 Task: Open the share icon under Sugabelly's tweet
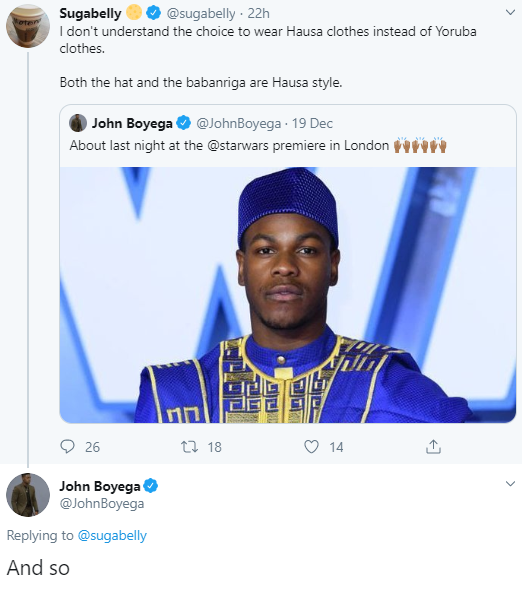pyautogui.click(x=433, y=447)
